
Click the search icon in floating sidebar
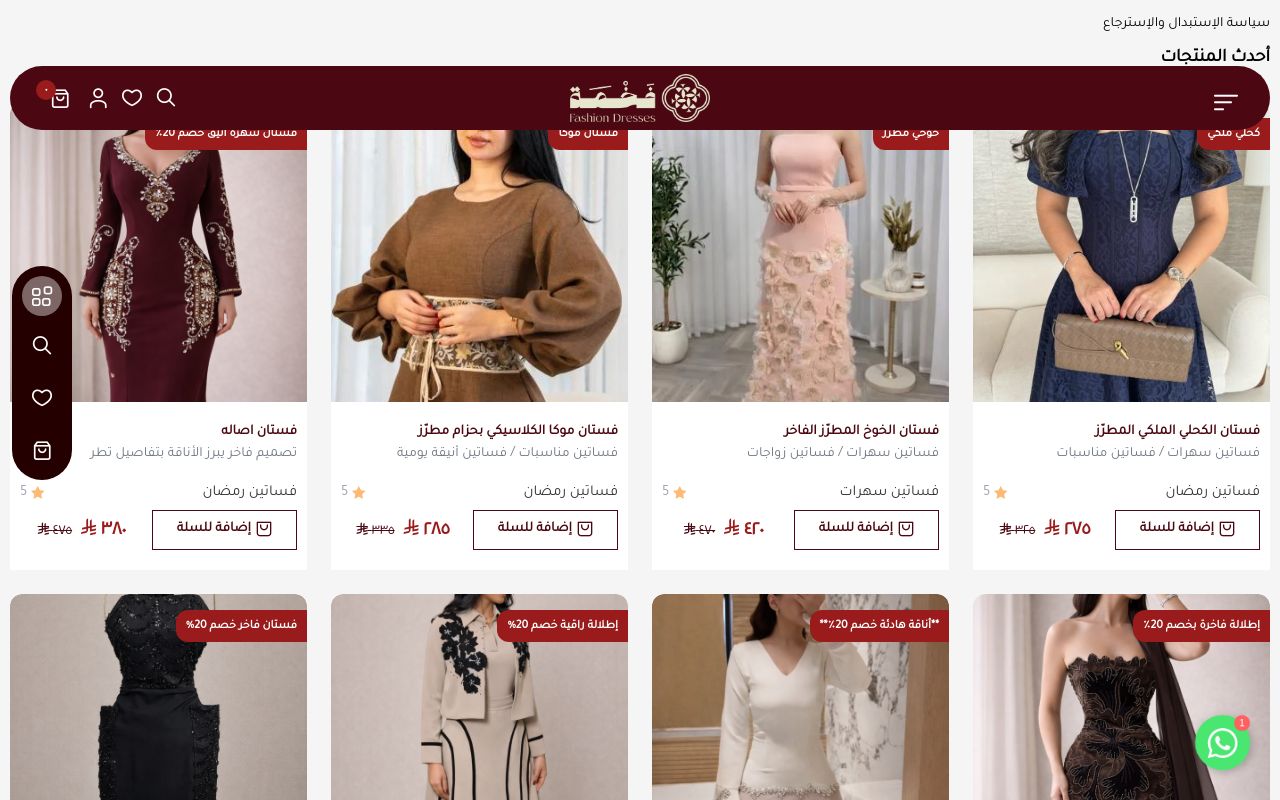coord(42,345)
